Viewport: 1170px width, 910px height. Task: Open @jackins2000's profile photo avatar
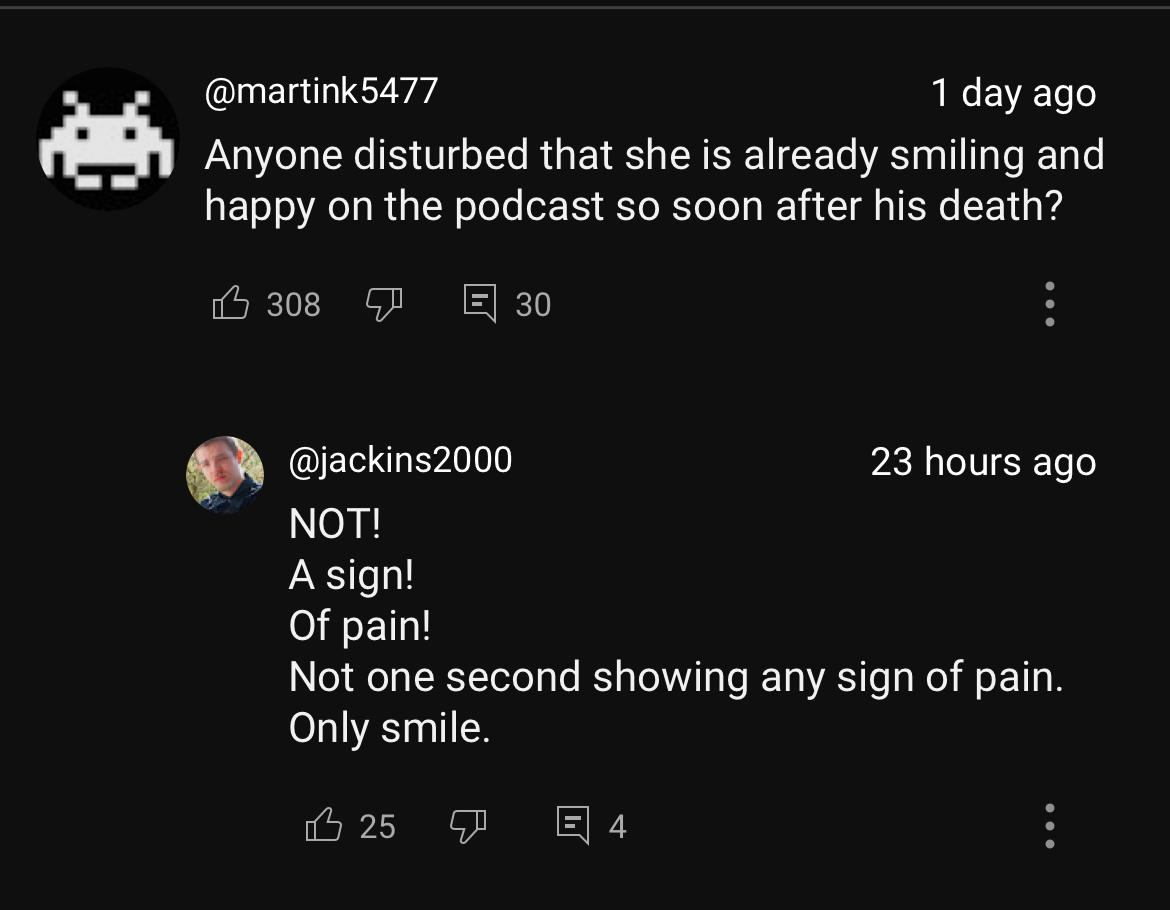tap(225, 474)
